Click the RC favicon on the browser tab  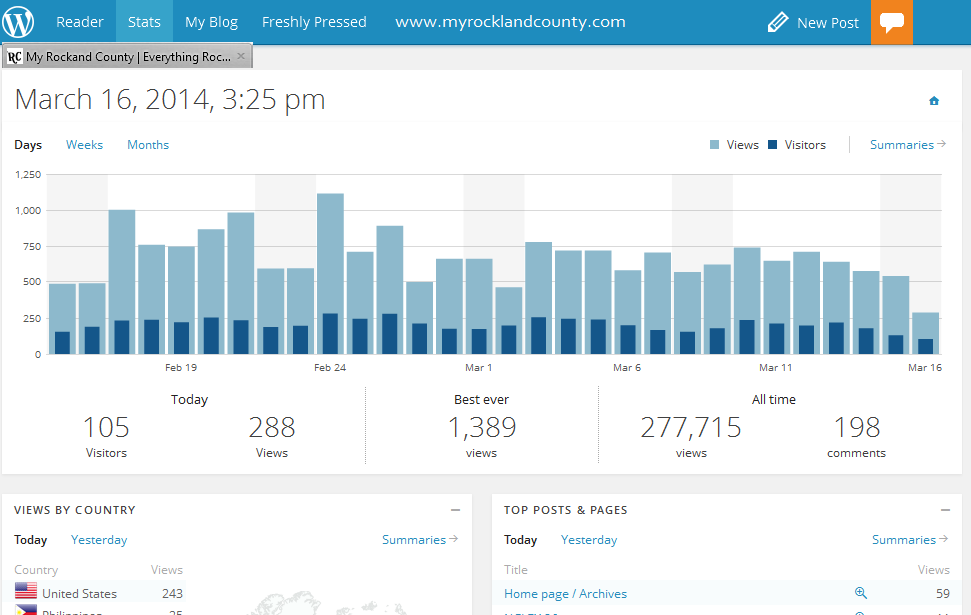[14, 57]
